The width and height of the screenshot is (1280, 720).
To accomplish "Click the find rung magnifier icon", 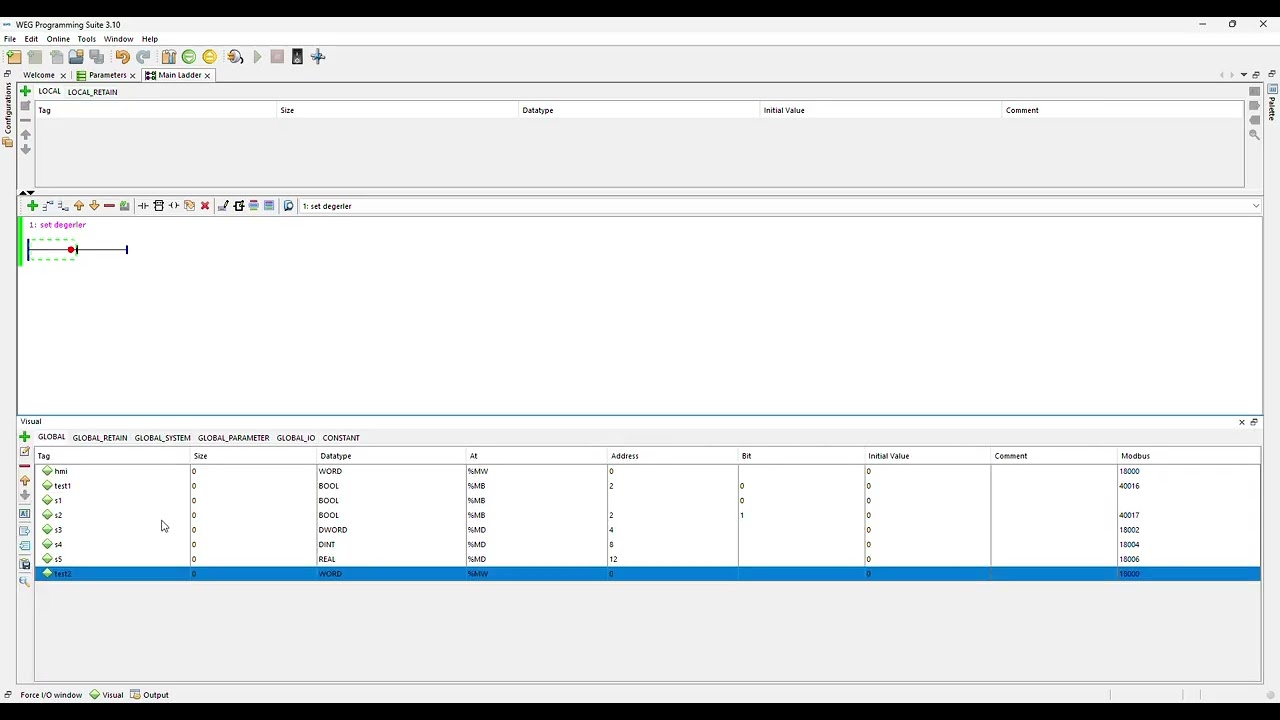I will [289, 206].
